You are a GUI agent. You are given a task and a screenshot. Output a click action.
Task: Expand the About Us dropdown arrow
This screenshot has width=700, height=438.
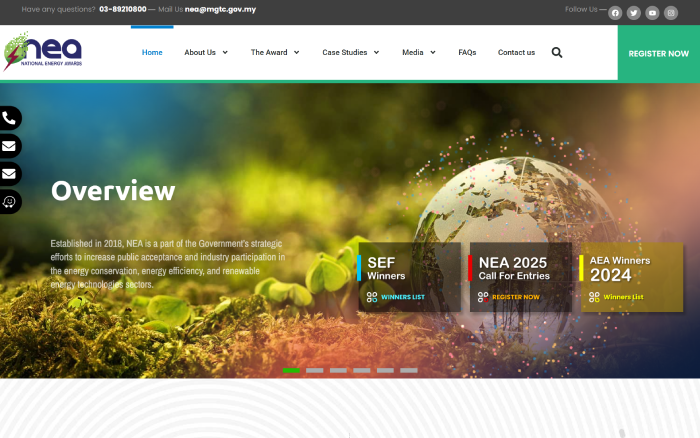(x=225, y=53)
